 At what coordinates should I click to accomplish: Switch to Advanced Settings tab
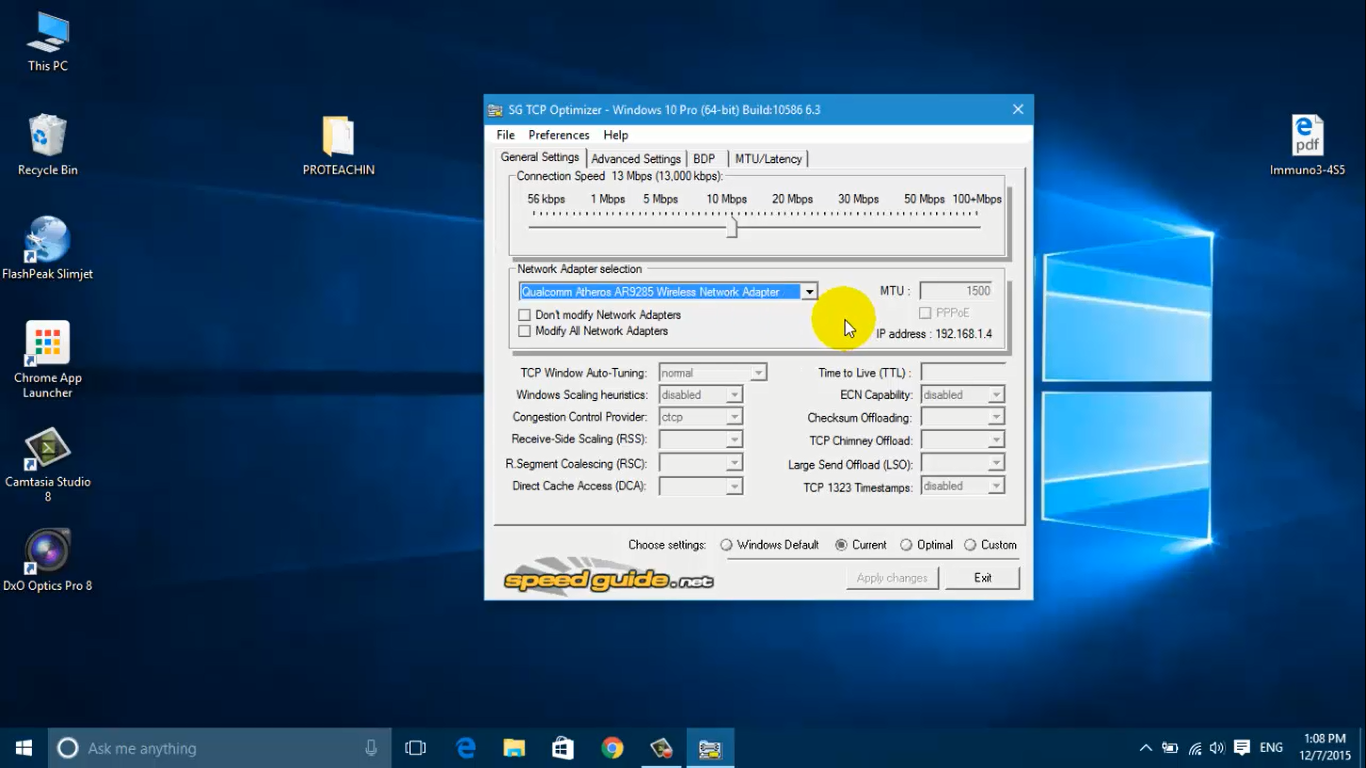pos(636,159)
